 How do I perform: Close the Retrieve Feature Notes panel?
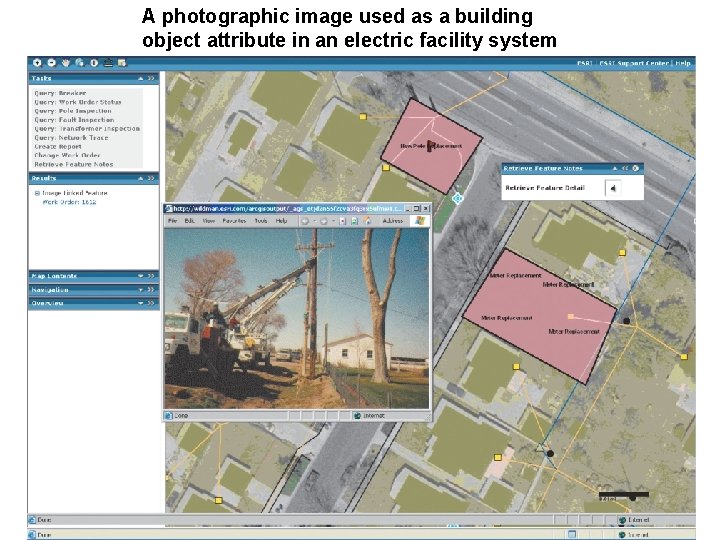coord(636,168)
